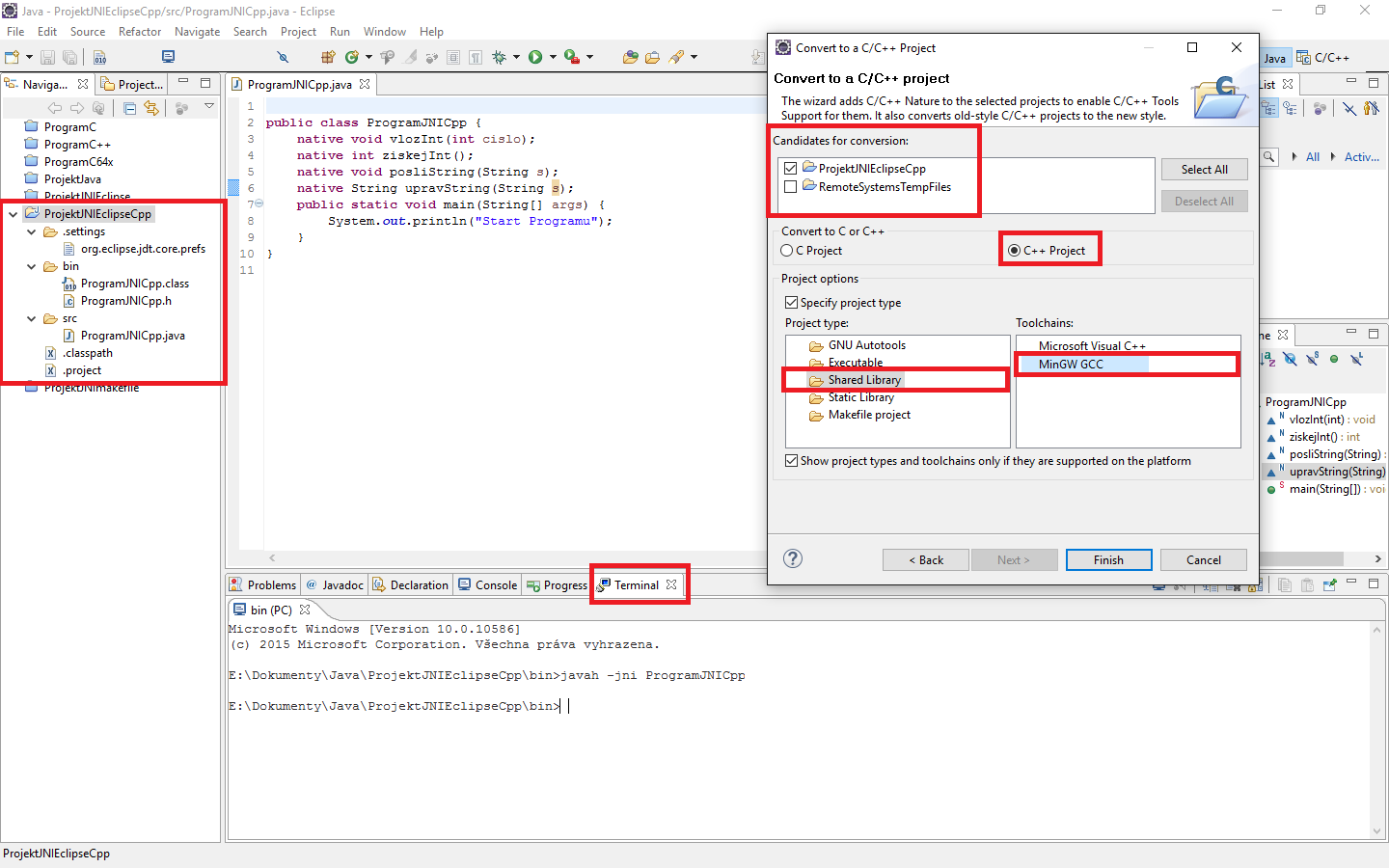Disable the Specify project type checkbox
The width and height of the screenshot is (1389, 868).
(x=793, y=302)
